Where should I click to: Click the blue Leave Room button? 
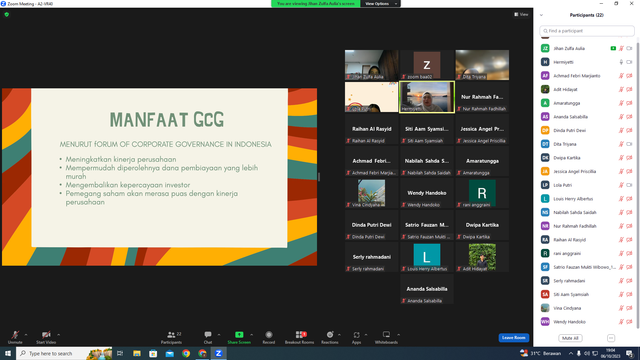point(513,338)
